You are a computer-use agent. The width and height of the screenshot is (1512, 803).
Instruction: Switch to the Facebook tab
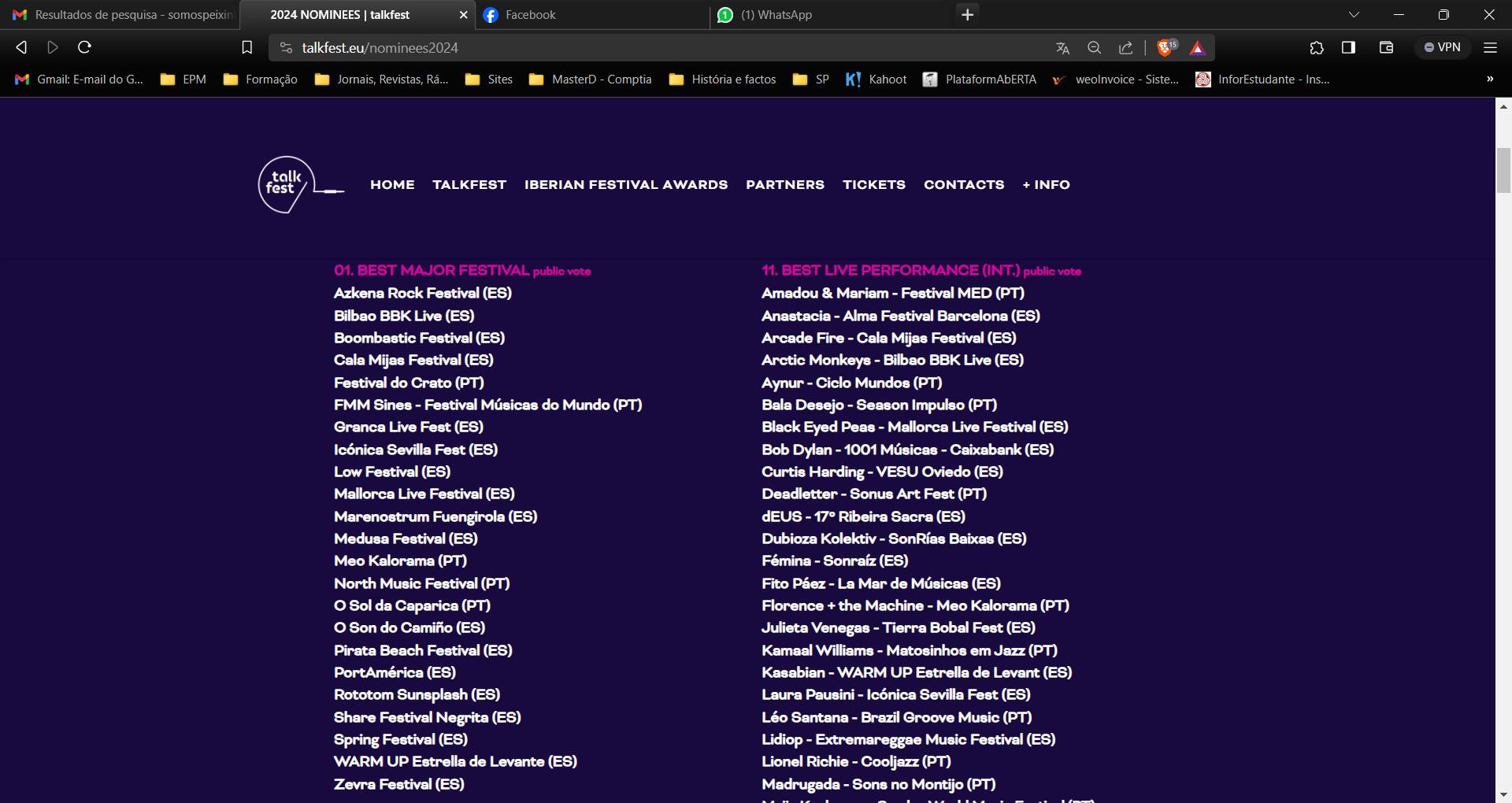click(591, 15)
